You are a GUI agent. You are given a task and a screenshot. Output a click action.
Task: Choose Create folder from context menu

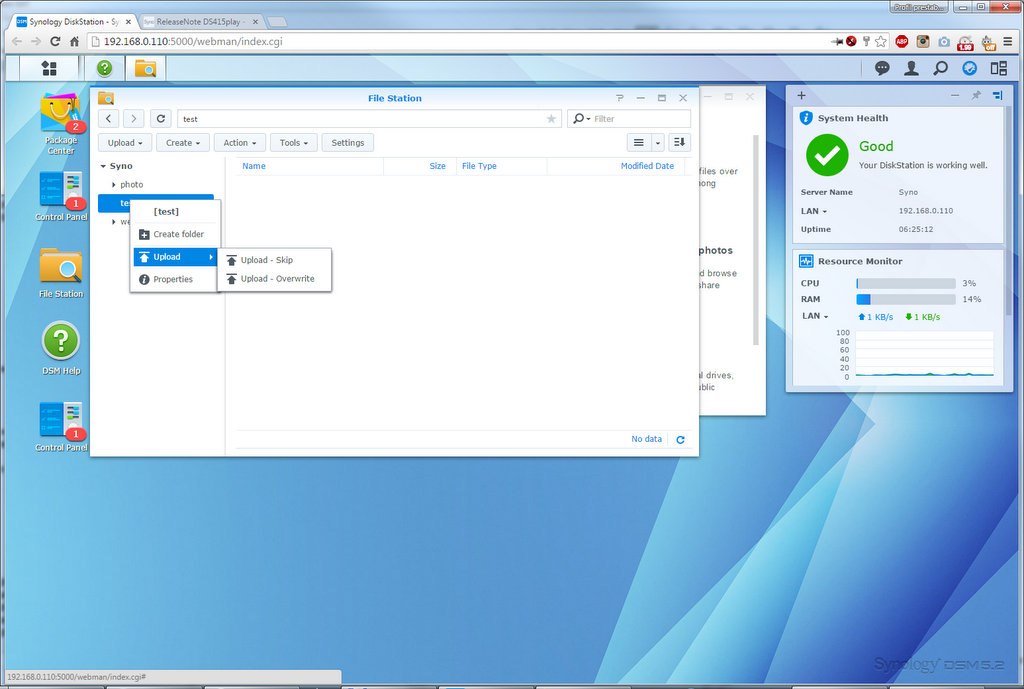tap(176, 234)
